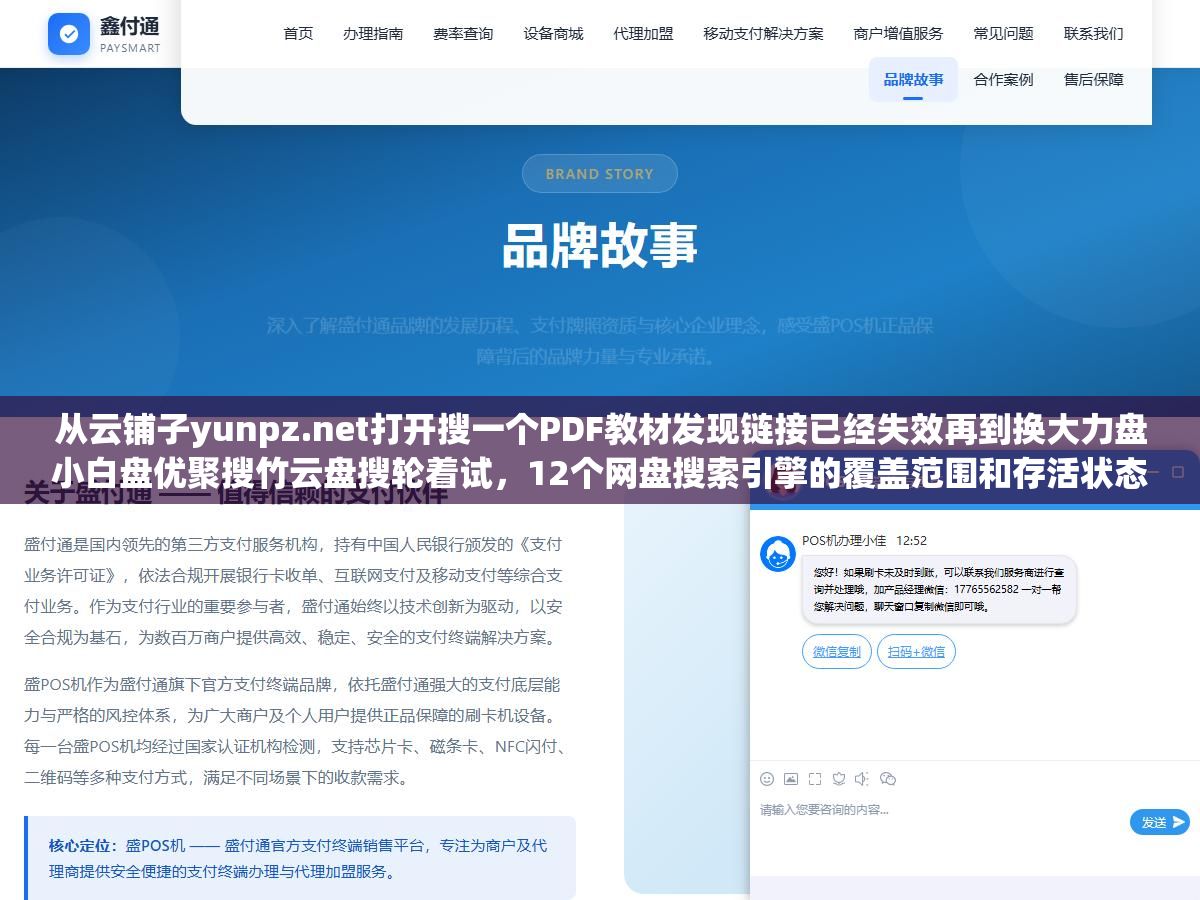
Task: Open 办理指南 menu item
Action: click(x=373, y=33)
